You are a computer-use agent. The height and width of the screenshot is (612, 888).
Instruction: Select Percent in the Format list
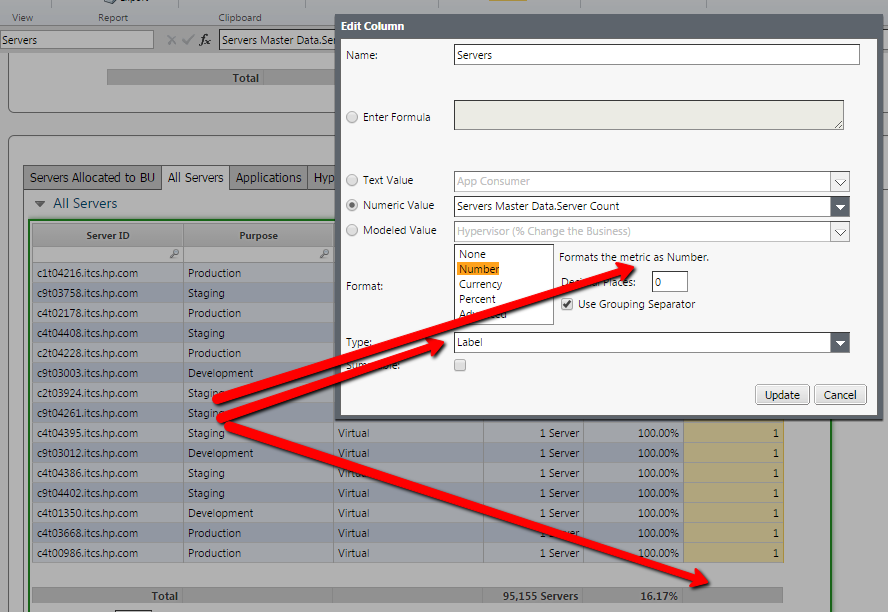click(477, 299)
